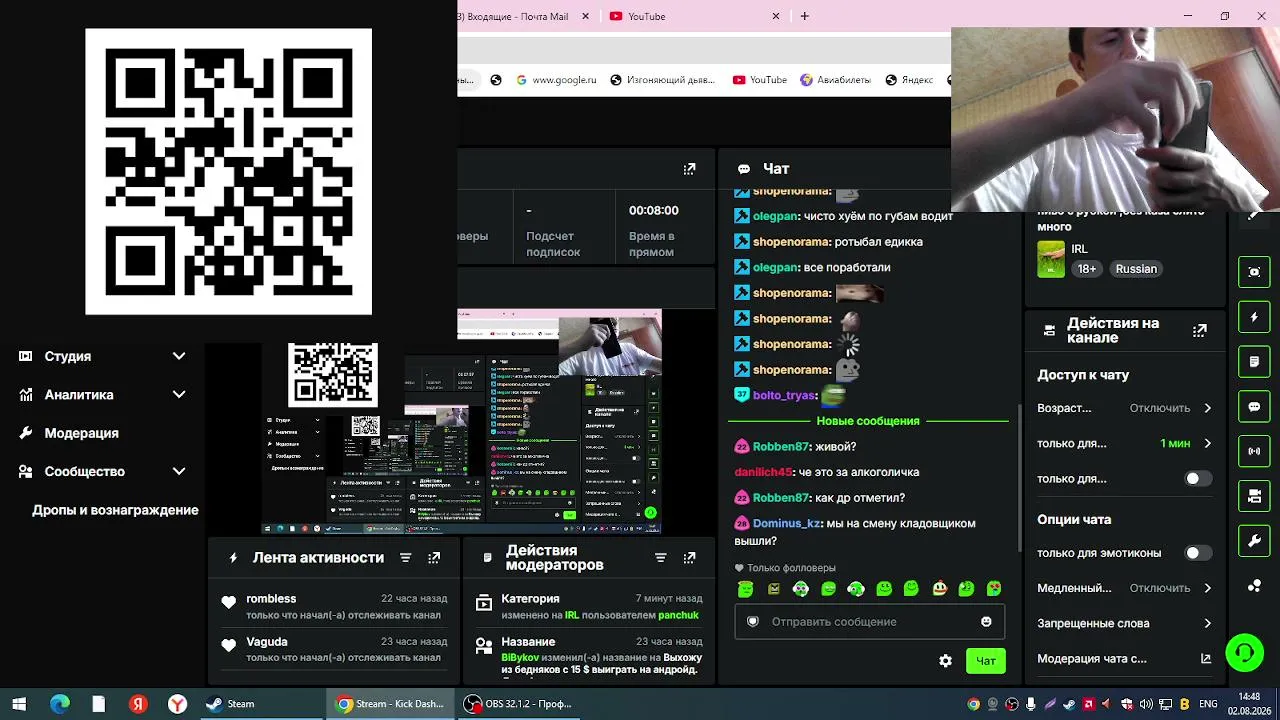Click the Windows Start button
This screenshot has height=720, width=1280.
pyautogui.click(x=19, y=704)
